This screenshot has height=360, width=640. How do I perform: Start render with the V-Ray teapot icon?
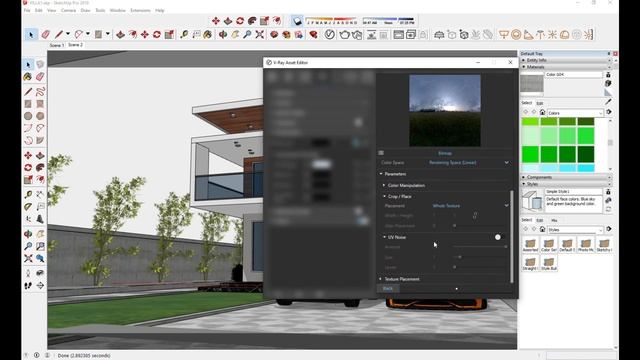tap(344, 35)
